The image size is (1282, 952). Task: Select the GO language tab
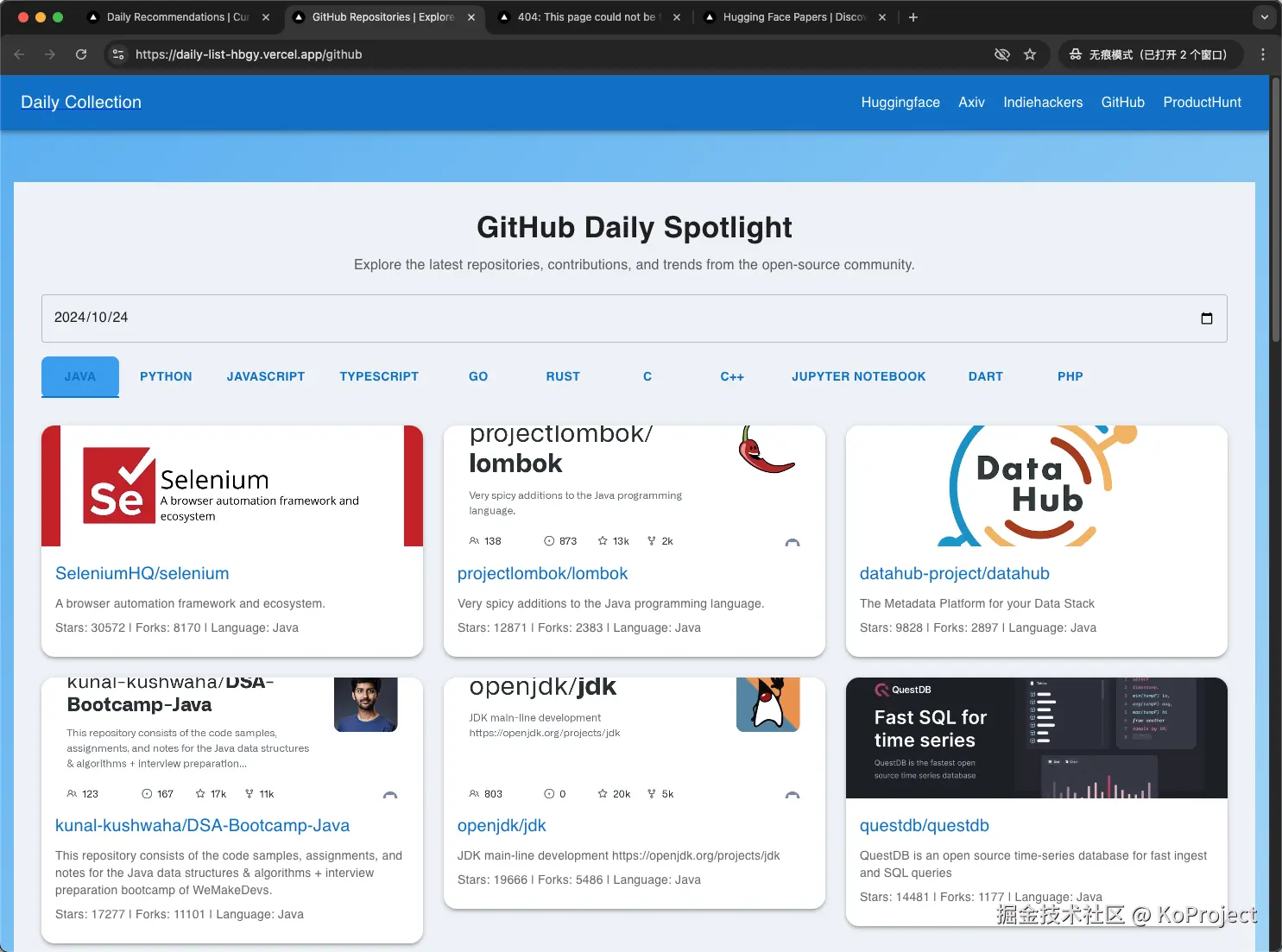(478, 376)
